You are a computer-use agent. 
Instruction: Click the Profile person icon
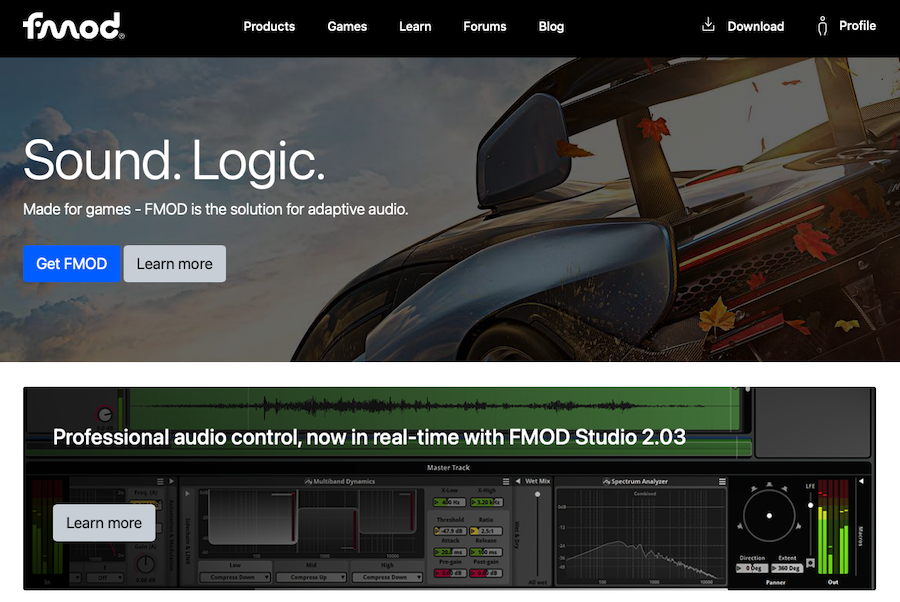tap(823, 26)
